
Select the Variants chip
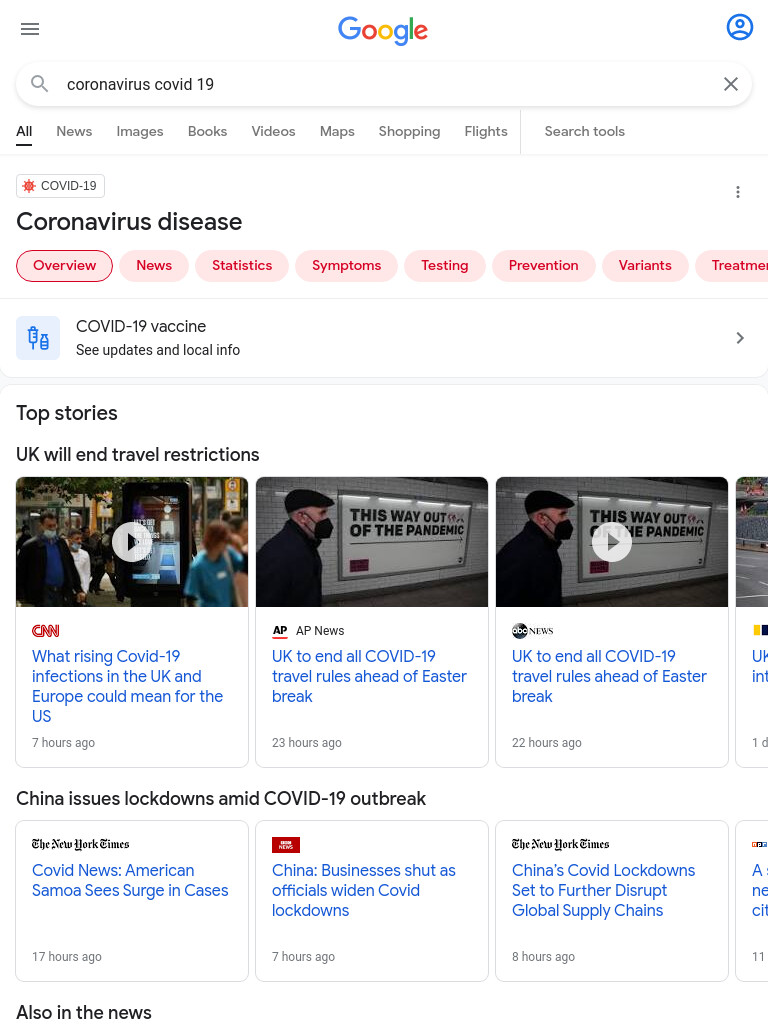(x=645, y=266)
